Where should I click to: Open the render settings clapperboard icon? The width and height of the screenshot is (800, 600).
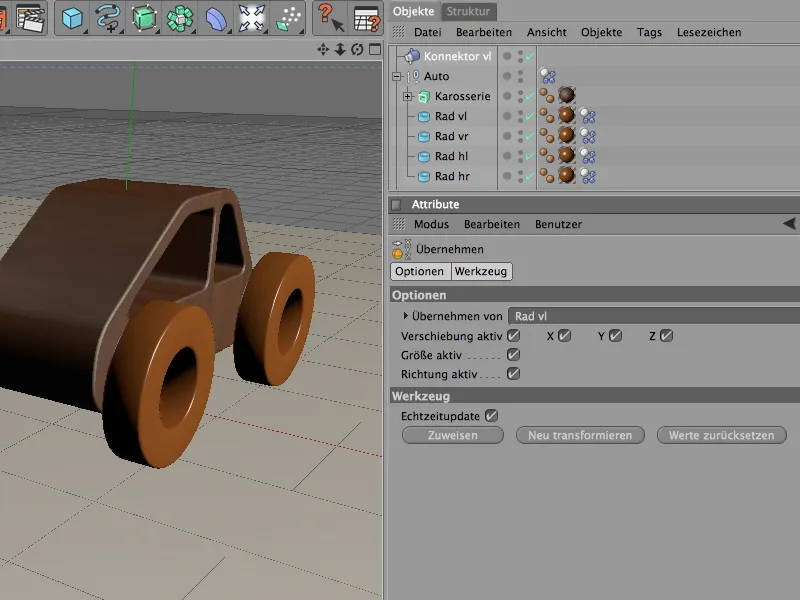(30, 18)
